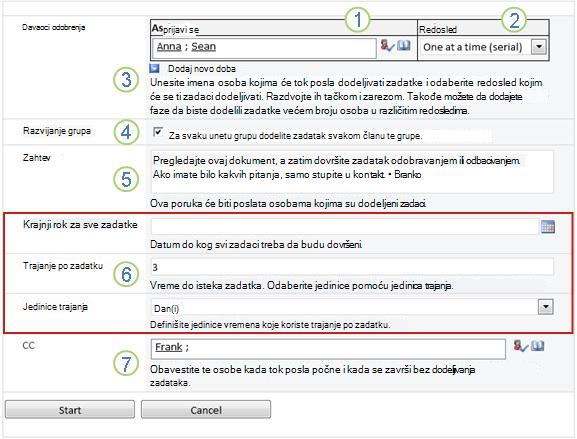The width and height of the screenshot is (577, 439).
Task: Open the Redosled order dropdown arrow
Action: 539,47
